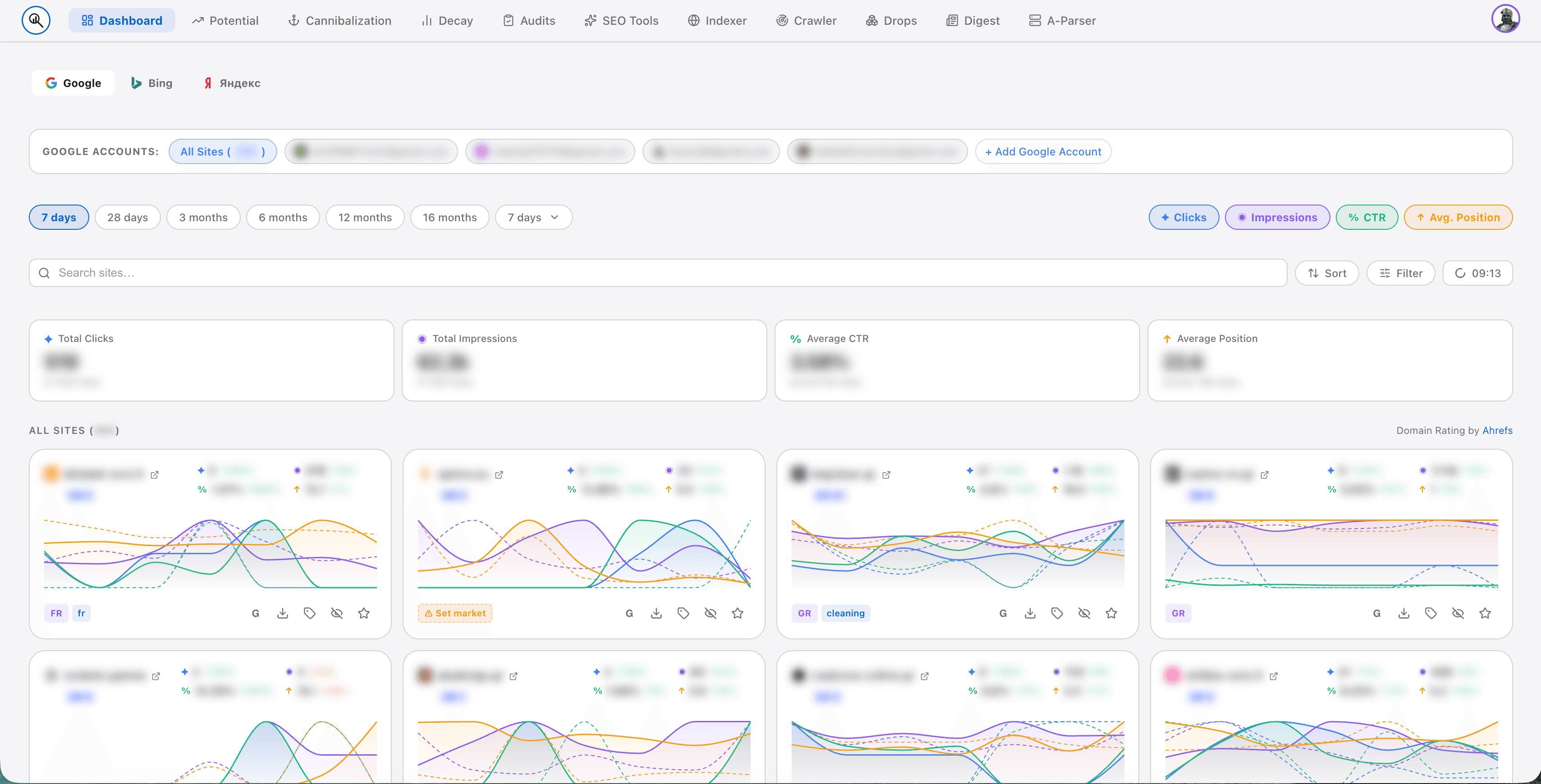Switch to the Google search engine tab

click(x=73, y=83)
